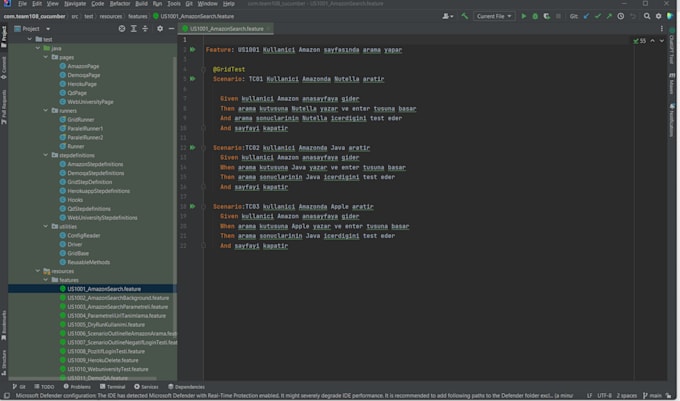Open the Problems tool window button
680x401 pixels.
tap(80, 386)
